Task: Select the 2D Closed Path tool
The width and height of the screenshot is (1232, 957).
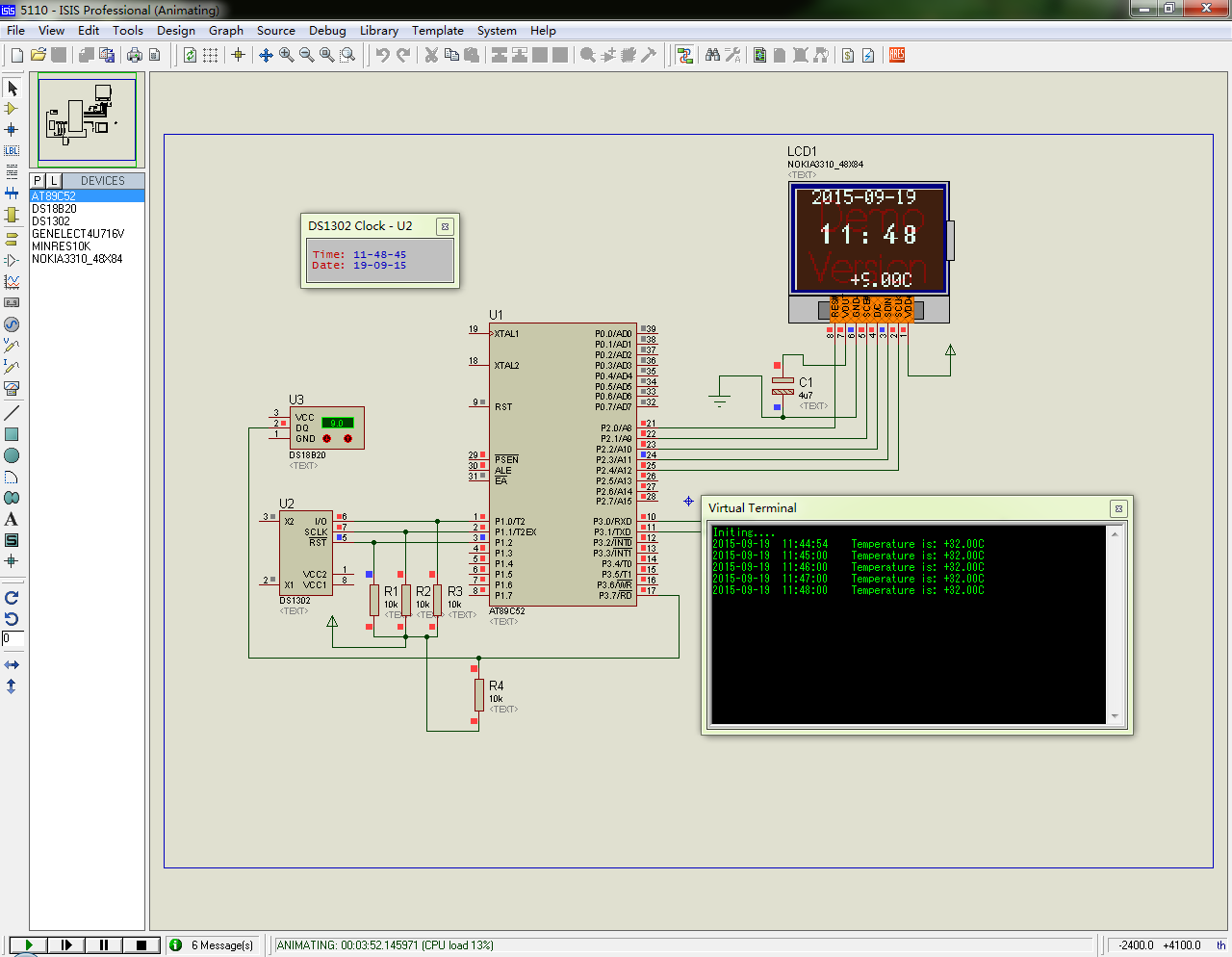Action: (x=12, y=498)
